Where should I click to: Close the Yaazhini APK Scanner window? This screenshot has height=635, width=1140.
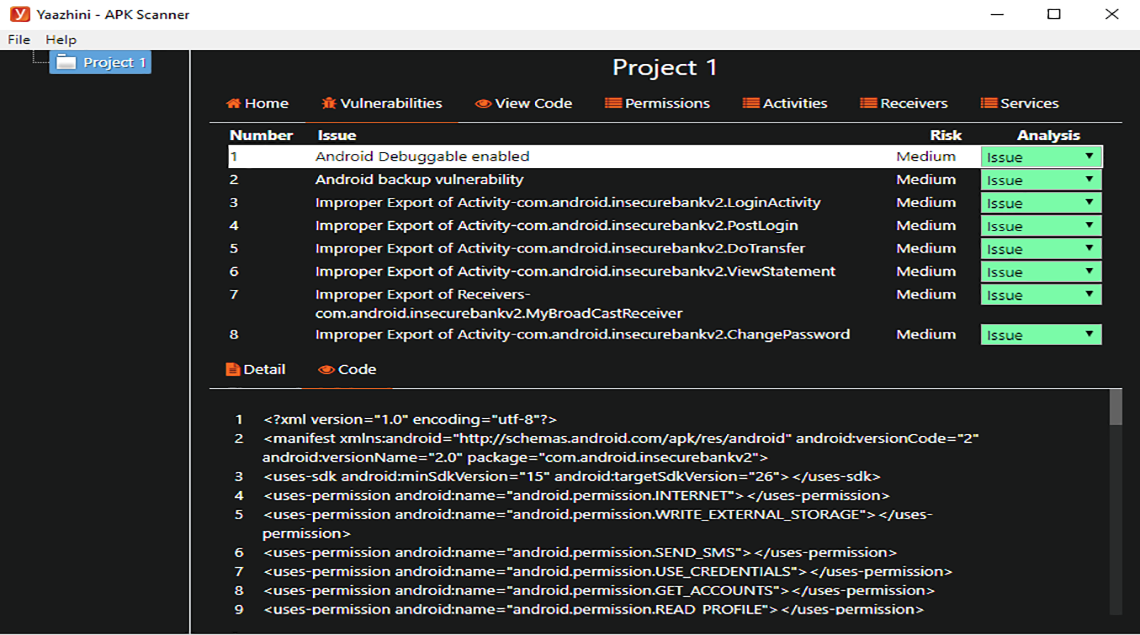coord(1112,14)
